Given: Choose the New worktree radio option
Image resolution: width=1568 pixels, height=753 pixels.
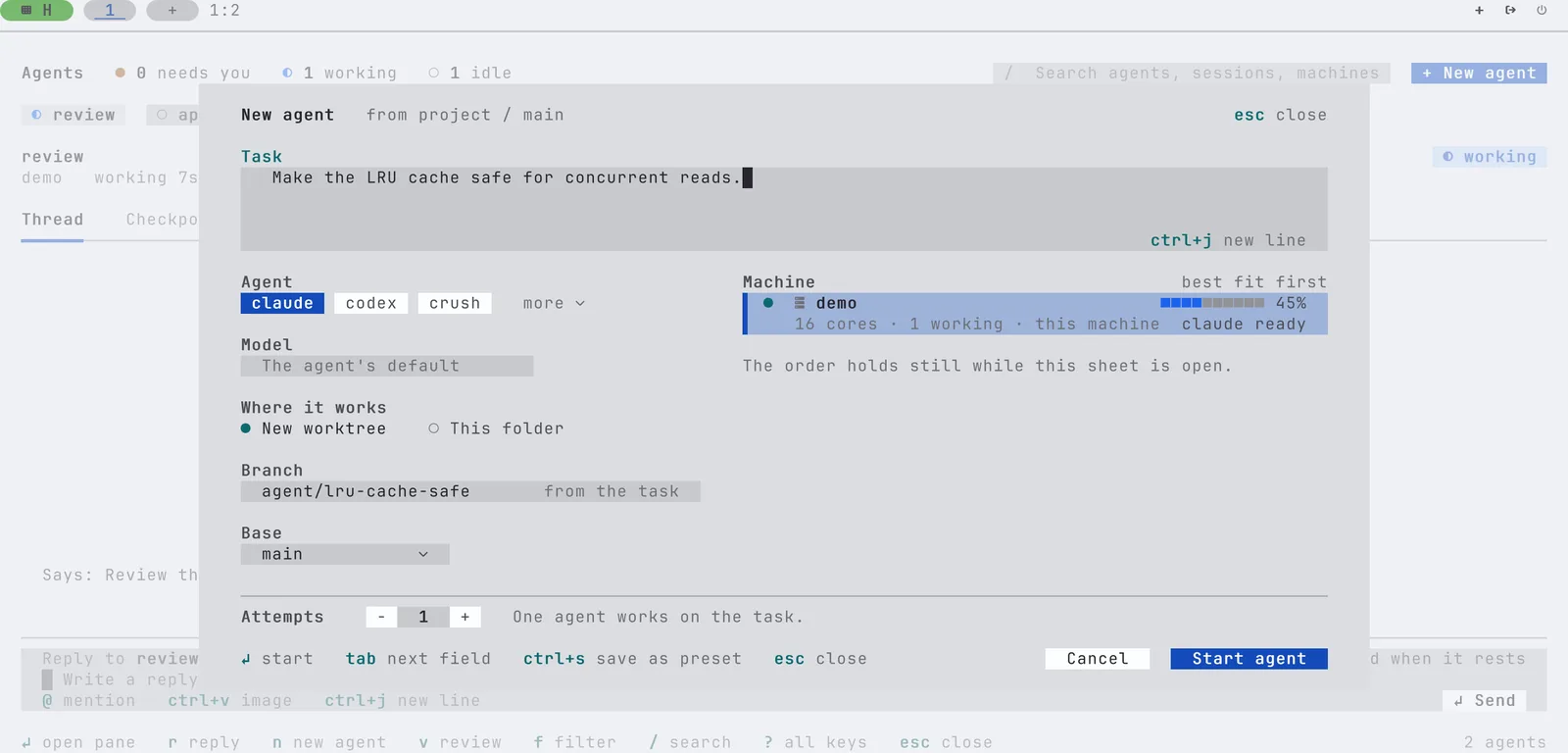Looking at the screenshot, I should pos(314,428).
